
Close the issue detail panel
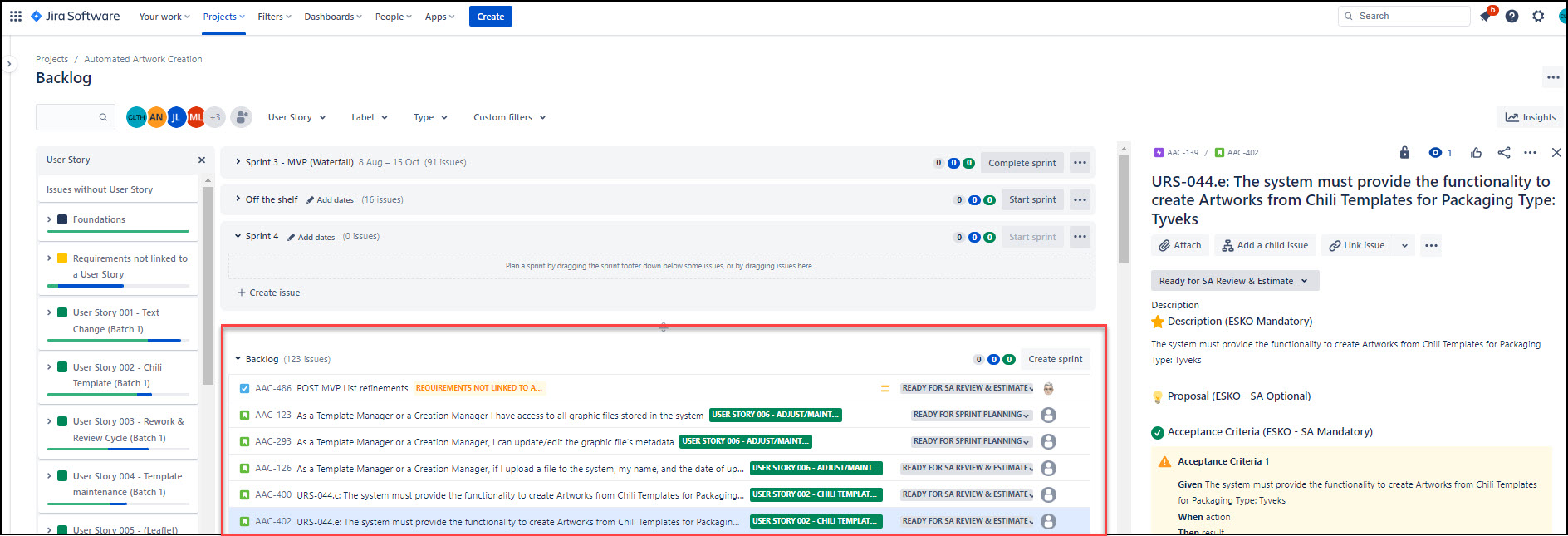pyautogui.click(x=1556, y=152)
